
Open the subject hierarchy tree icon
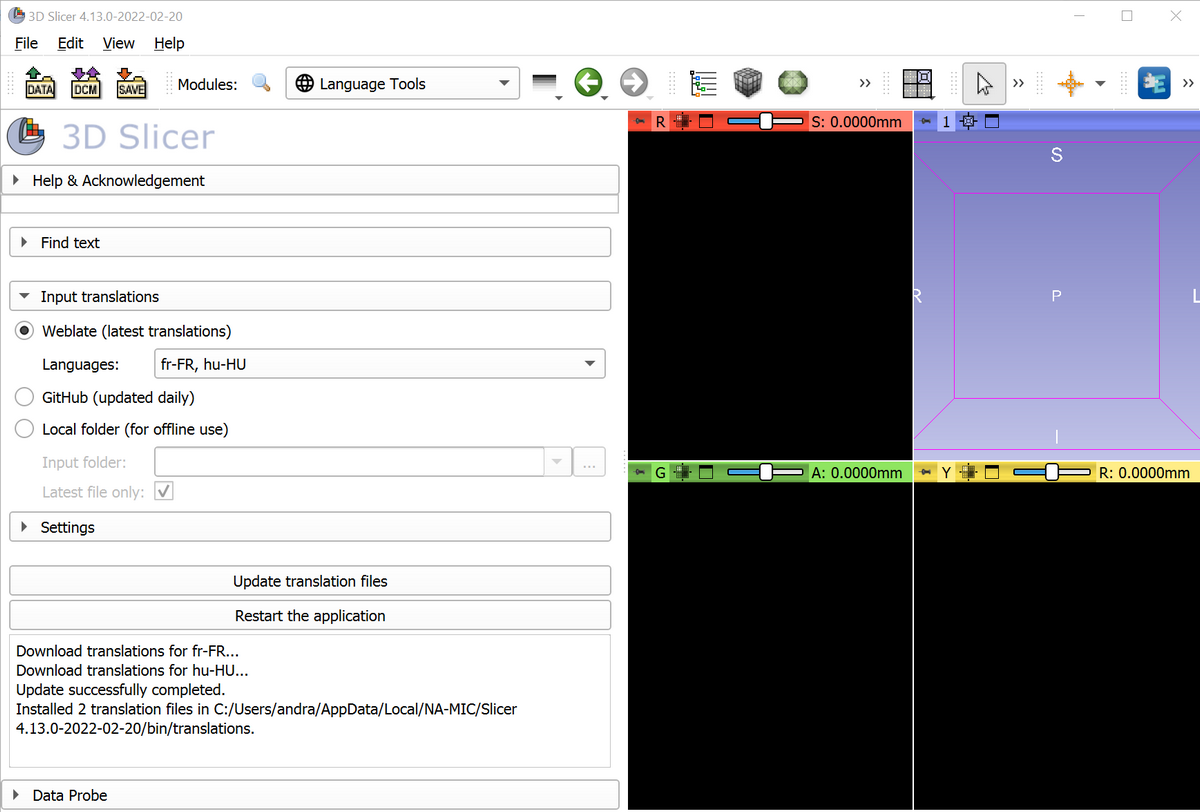[704, 84]
